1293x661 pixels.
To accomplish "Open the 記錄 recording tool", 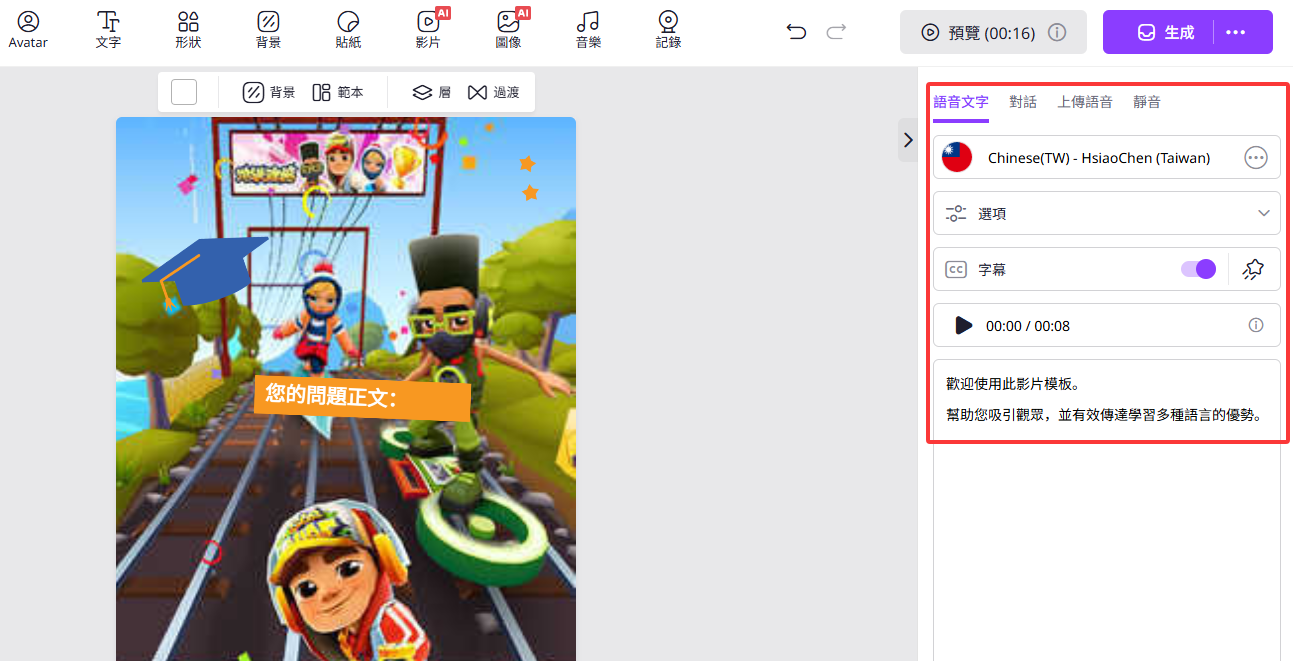I will tap(668, 30).
